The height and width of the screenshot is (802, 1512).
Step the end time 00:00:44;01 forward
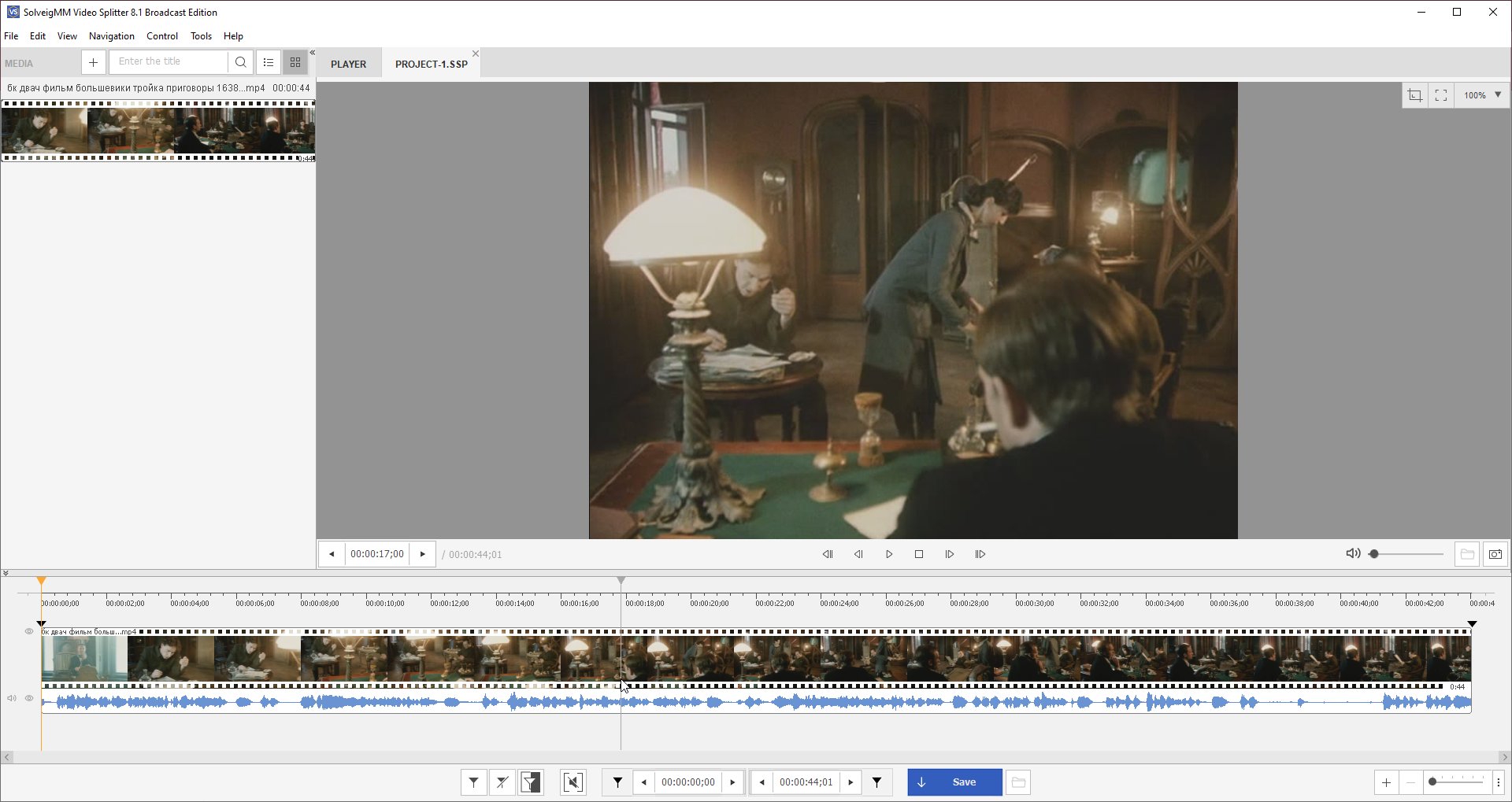click(850, 782)
